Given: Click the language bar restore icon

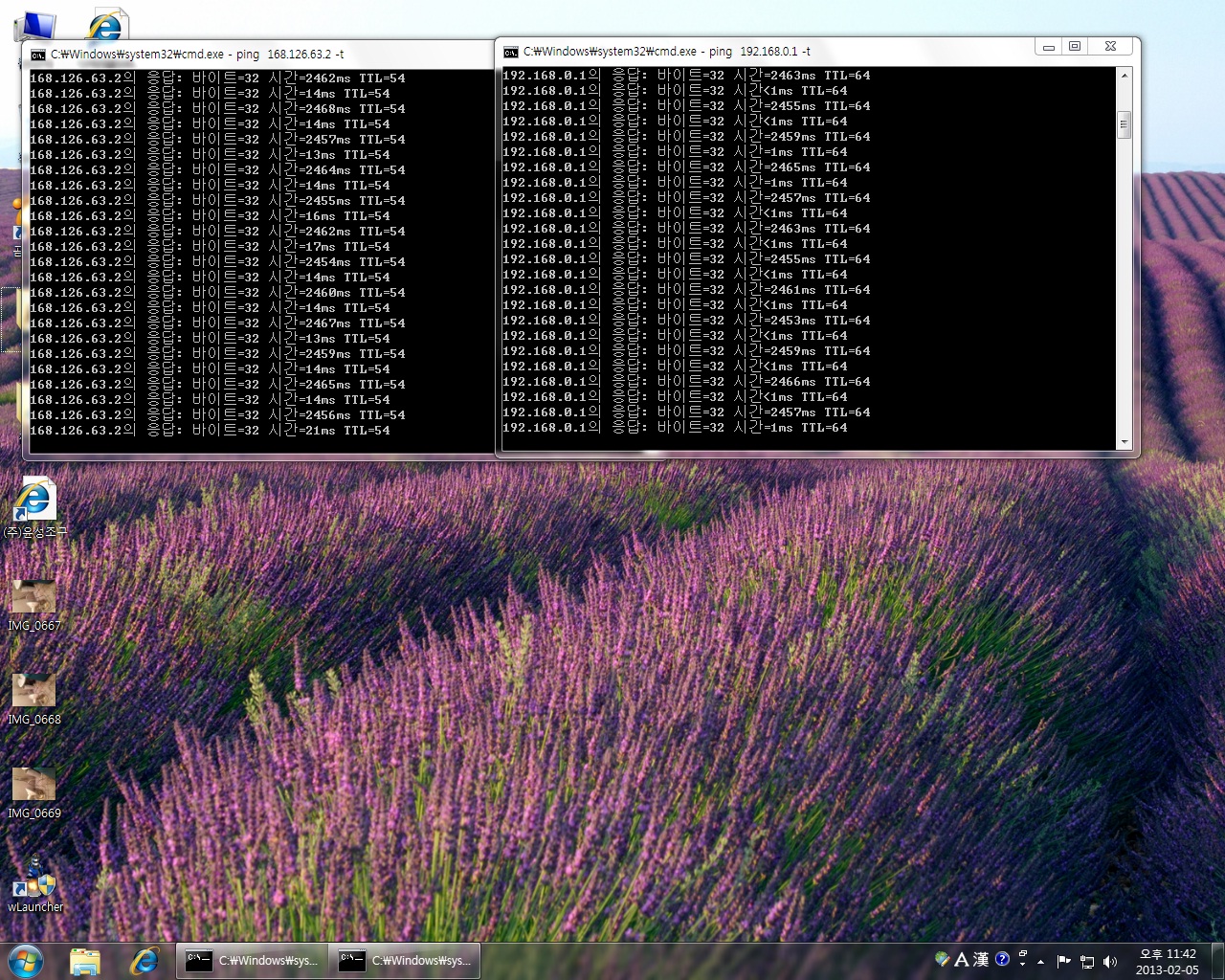Looking at the screenshot, I should click(1023, 954).
